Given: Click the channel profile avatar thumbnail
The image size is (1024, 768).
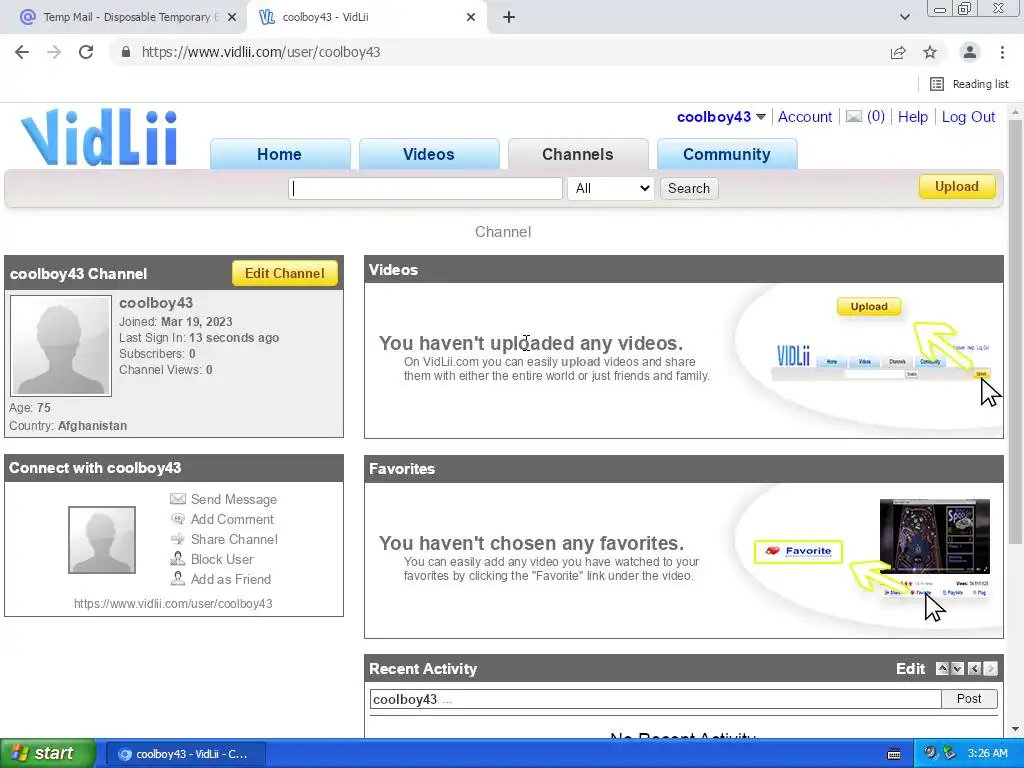Looking at the screenshot, I should tap(61, 345).
